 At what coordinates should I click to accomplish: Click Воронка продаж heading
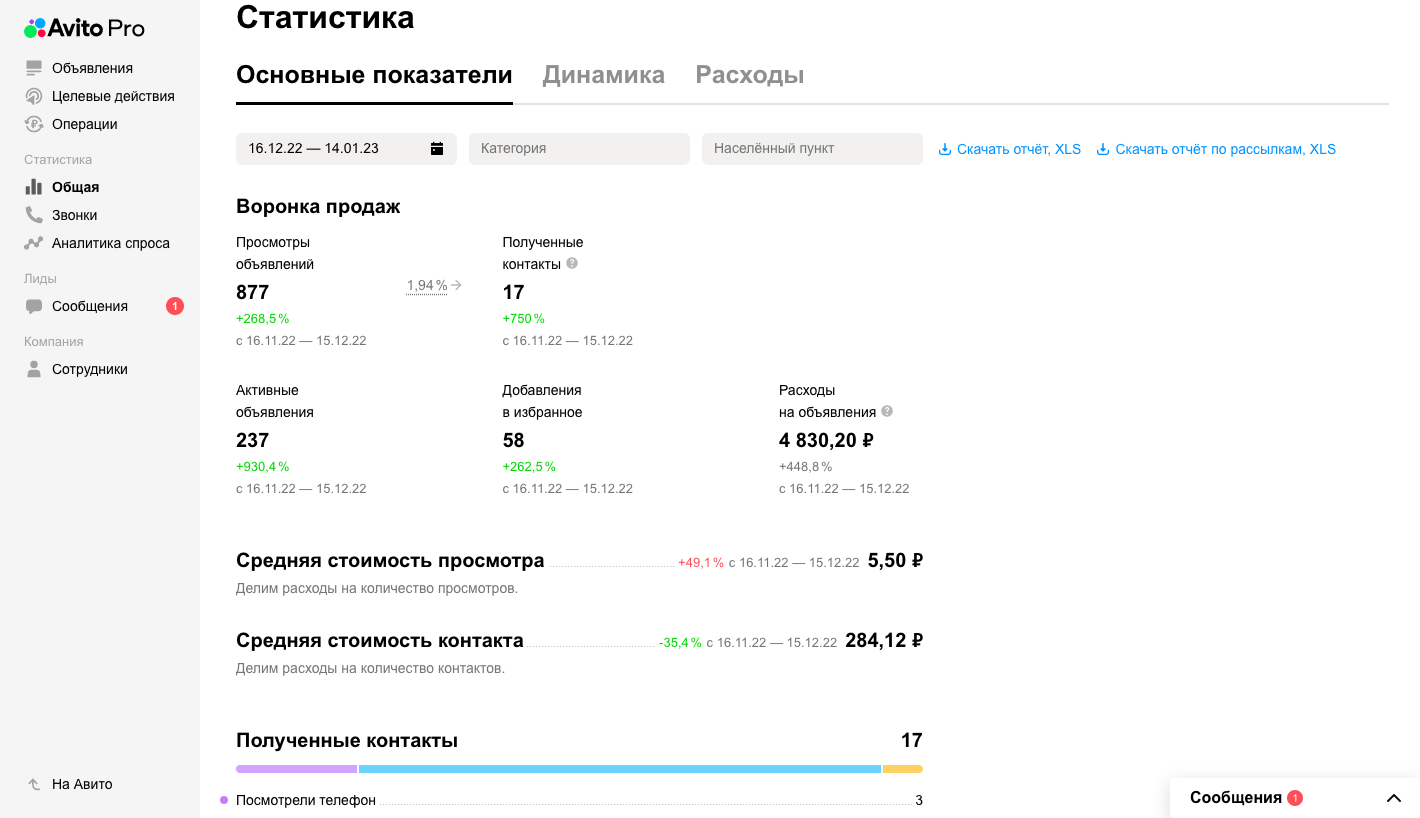coord(318,206)
